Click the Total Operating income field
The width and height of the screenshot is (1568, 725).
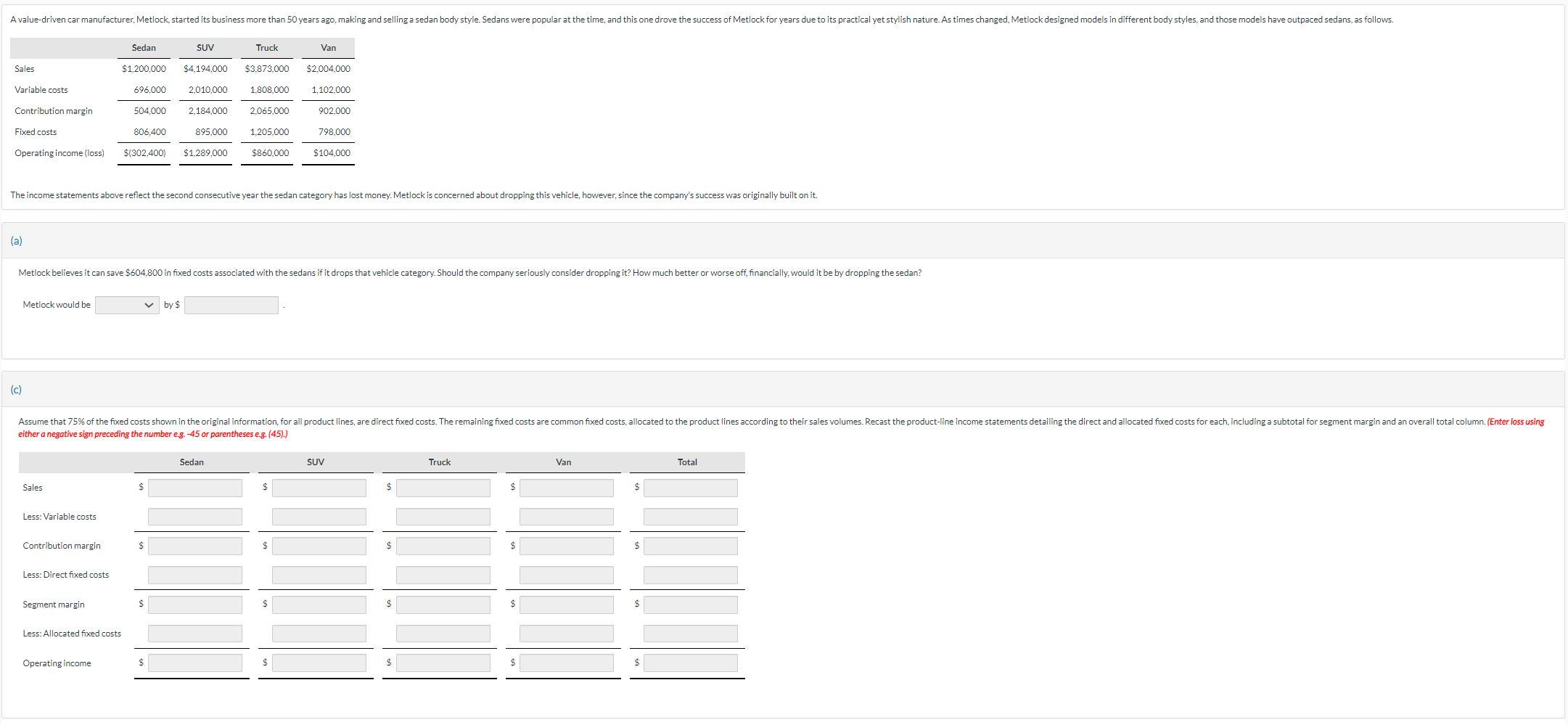691,663
